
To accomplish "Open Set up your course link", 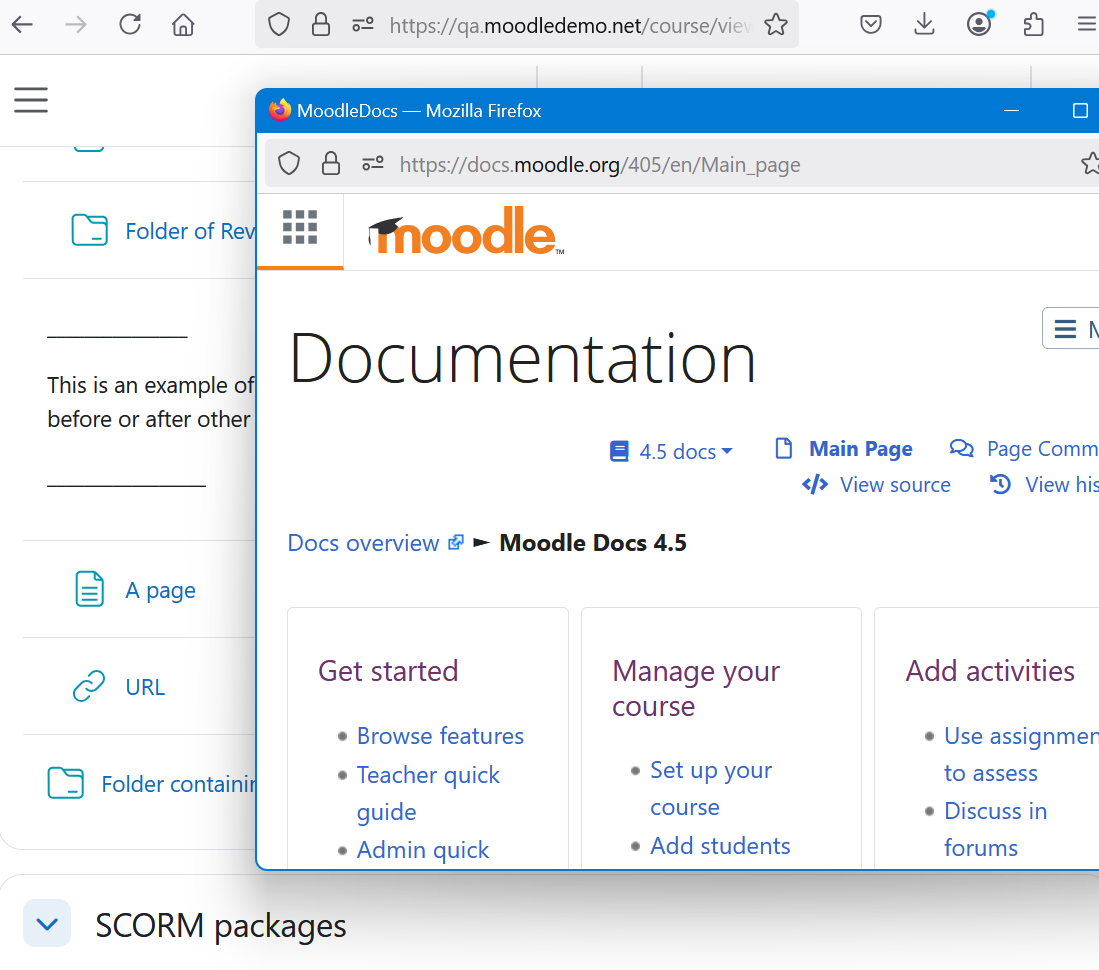I will [x=711, y=788].
